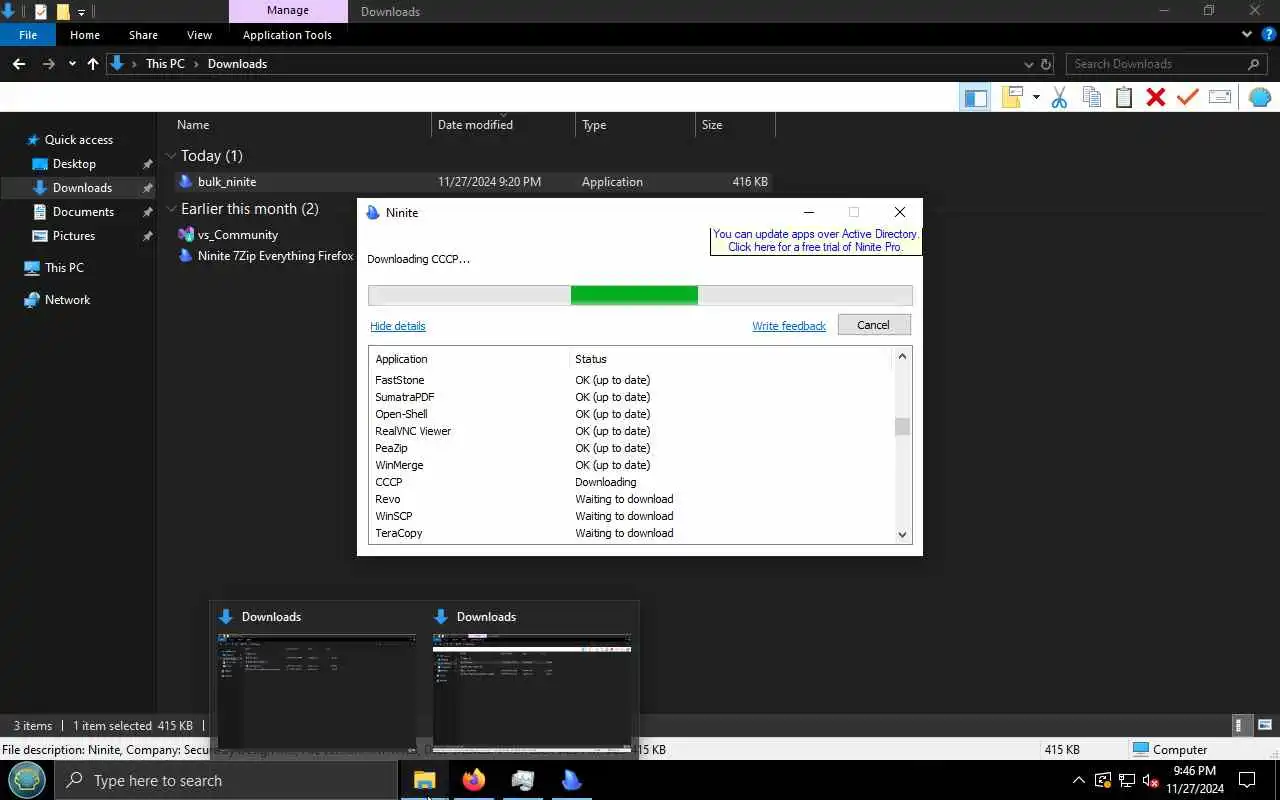Expand chevron after This PC in breadcrumb
The height and width of the screenshot is (800, 1280).
[197, 64]
